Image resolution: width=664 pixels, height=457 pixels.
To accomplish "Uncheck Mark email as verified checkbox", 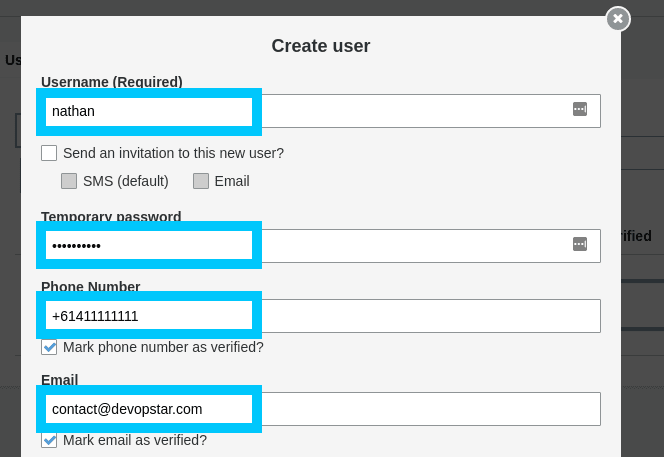I will click(49, 440).
